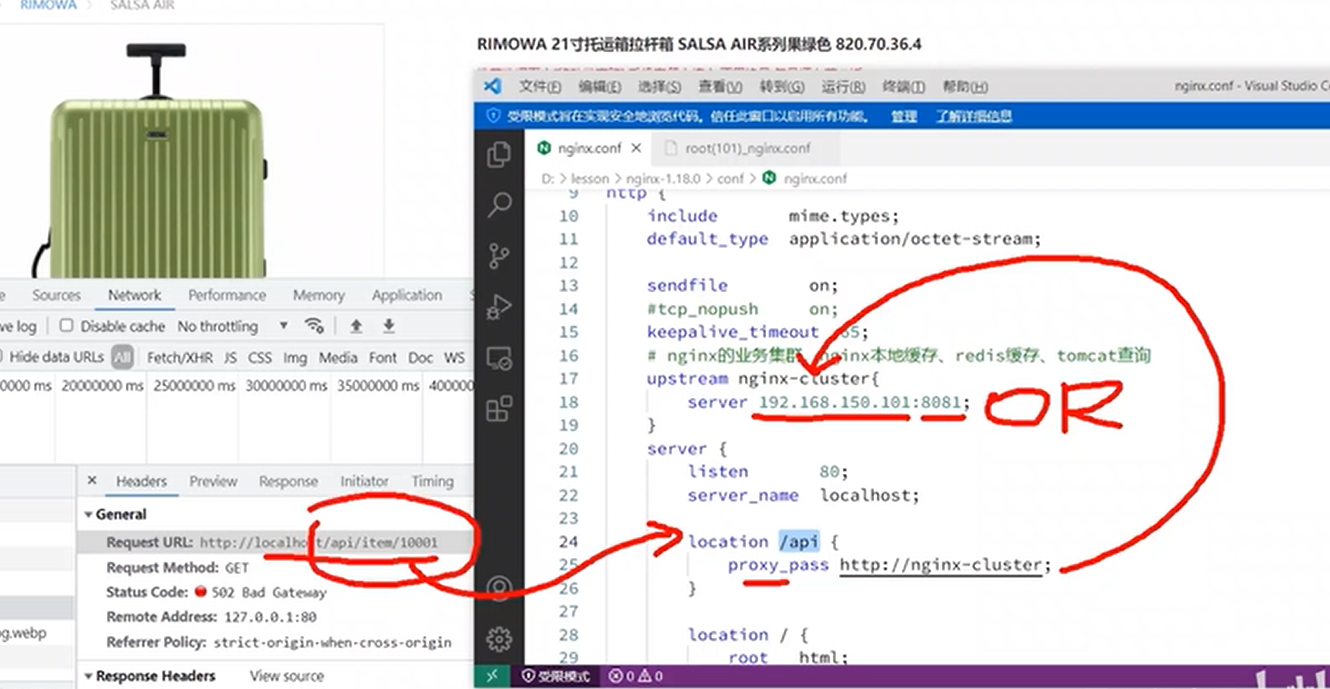The height and width of the screenshot is (689, 1330).
Task: Open the 运行(R) menu in VS Code
Action: coord(843,87)
